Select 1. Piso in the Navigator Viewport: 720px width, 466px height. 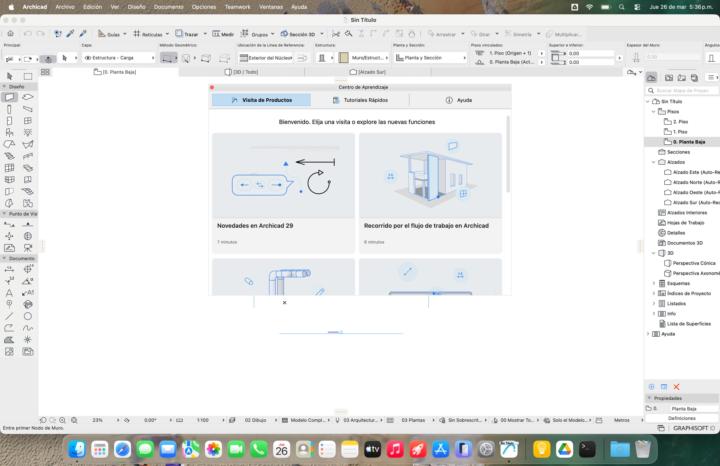click(680, 132)
